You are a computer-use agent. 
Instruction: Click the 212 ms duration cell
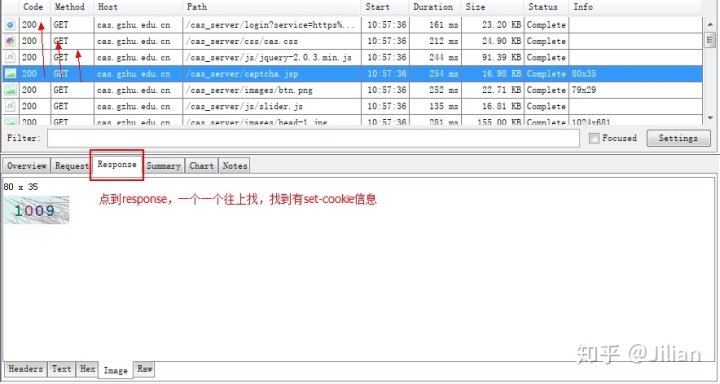(444, 41)
